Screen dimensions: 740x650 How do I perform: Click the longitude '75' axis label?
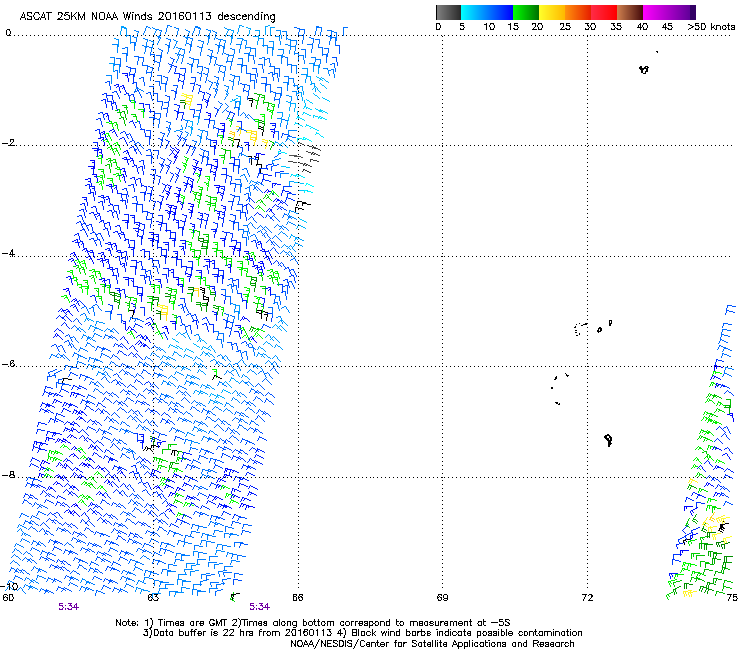tap(732, 598)
